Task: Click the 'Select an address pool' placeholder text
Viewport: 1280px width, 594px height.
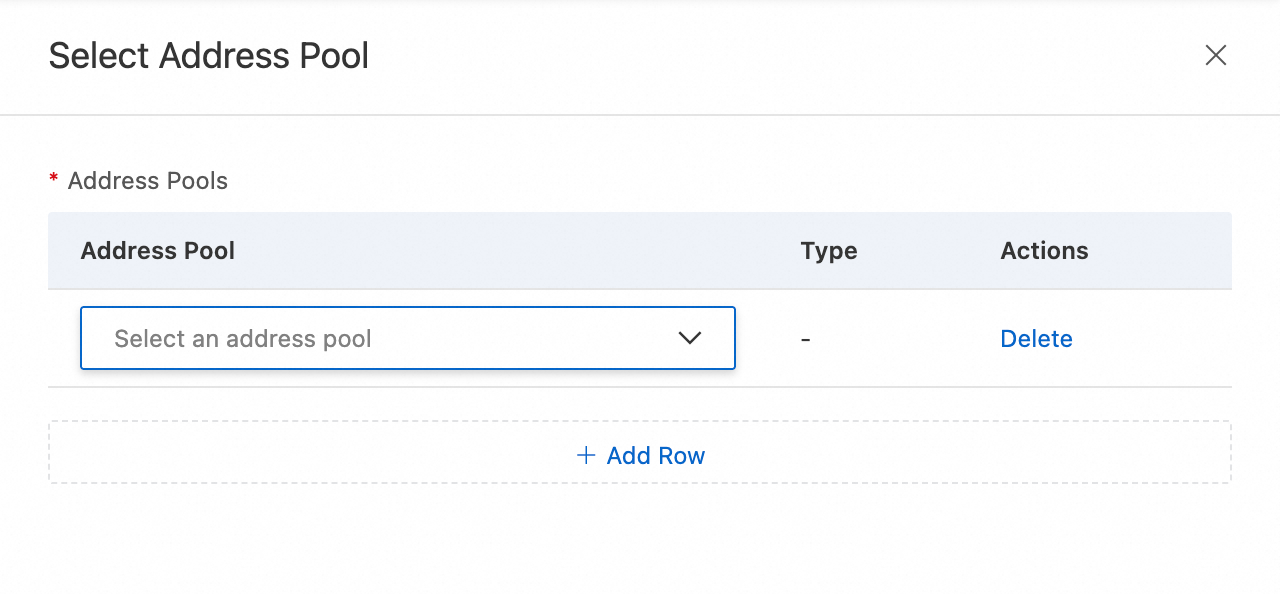Action: [243, 339]
